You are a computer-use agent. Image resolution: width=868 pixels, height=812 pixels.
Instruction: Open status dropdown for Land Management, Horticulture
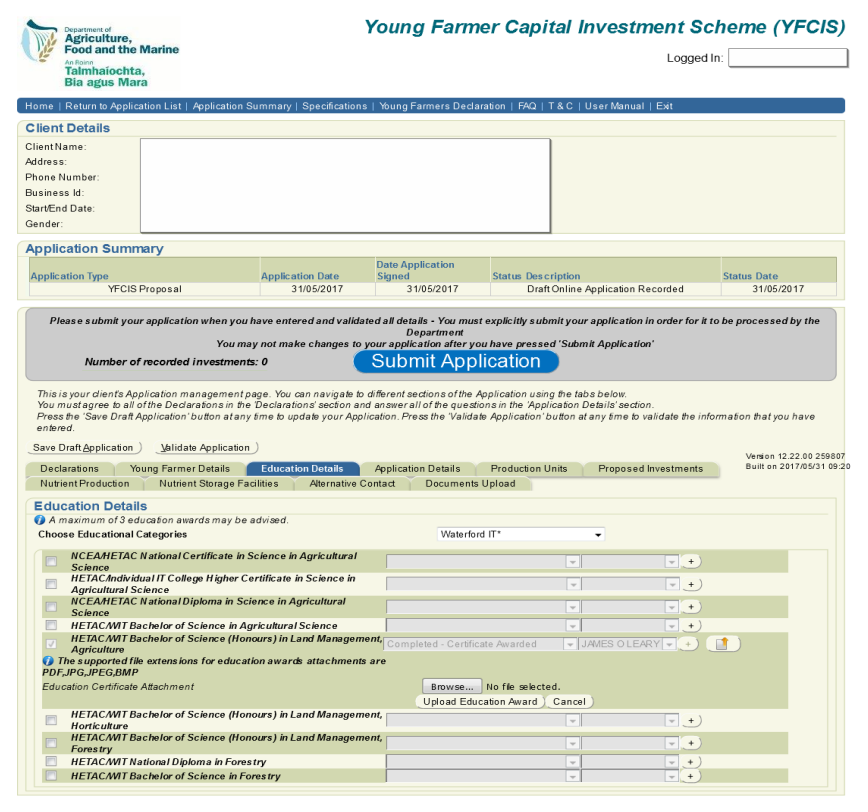(x=483, y=720)
